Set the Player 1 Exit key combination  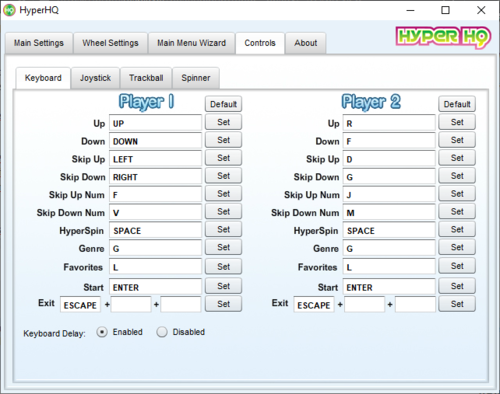(223, 304)
